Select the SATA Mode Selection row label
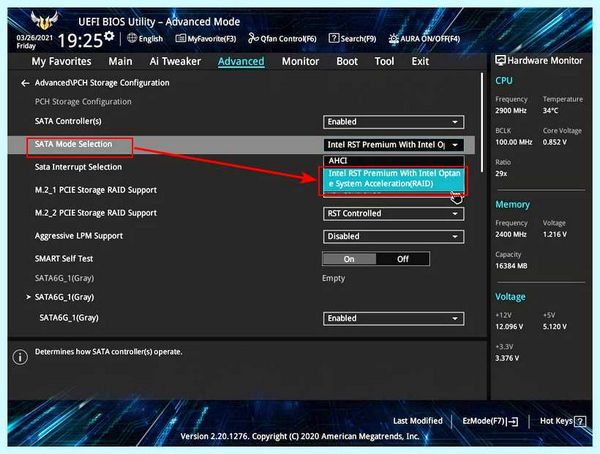 (73, 144)
